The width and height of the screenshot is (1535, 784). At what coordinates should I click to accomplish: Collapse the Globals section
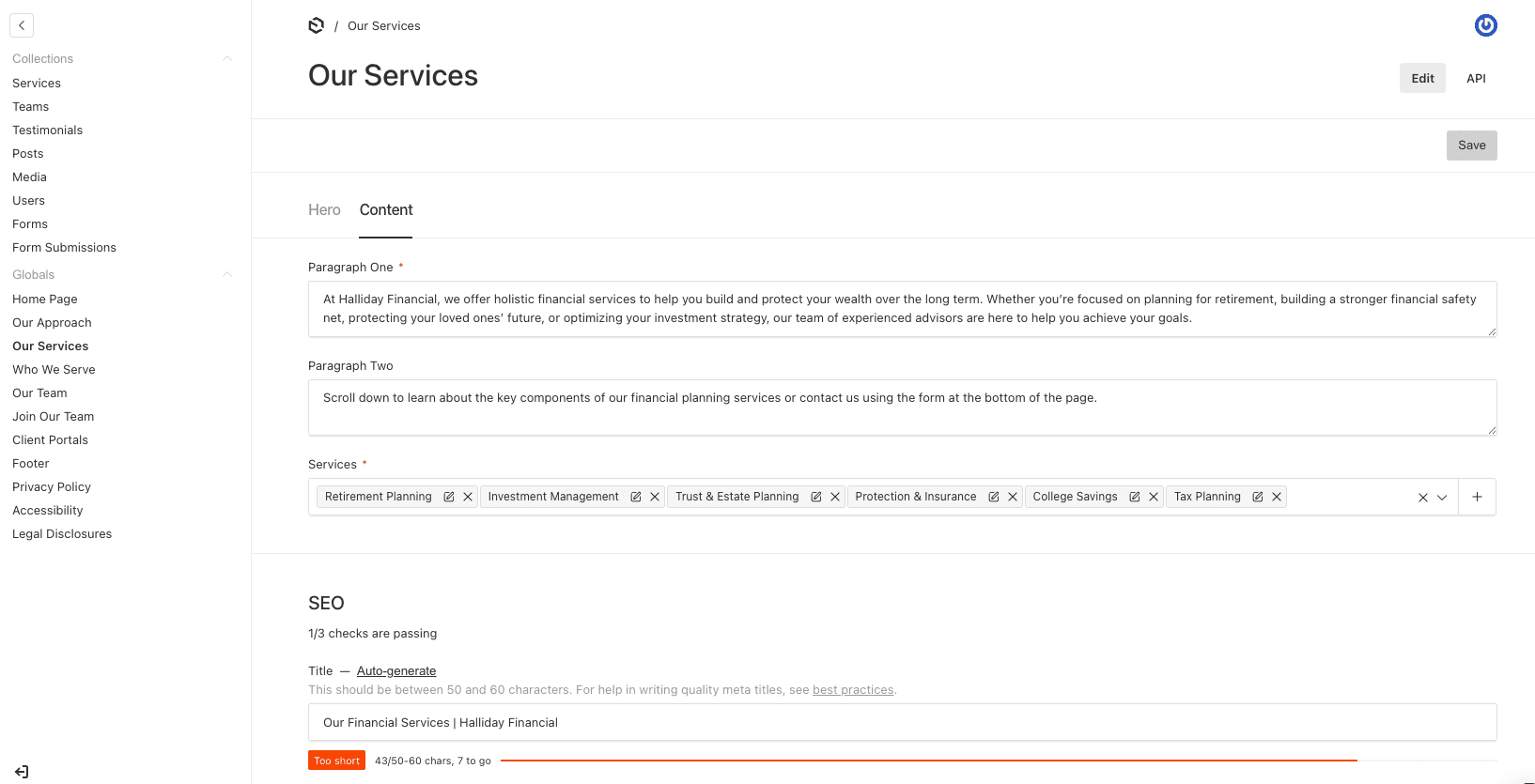coord(227,274)
